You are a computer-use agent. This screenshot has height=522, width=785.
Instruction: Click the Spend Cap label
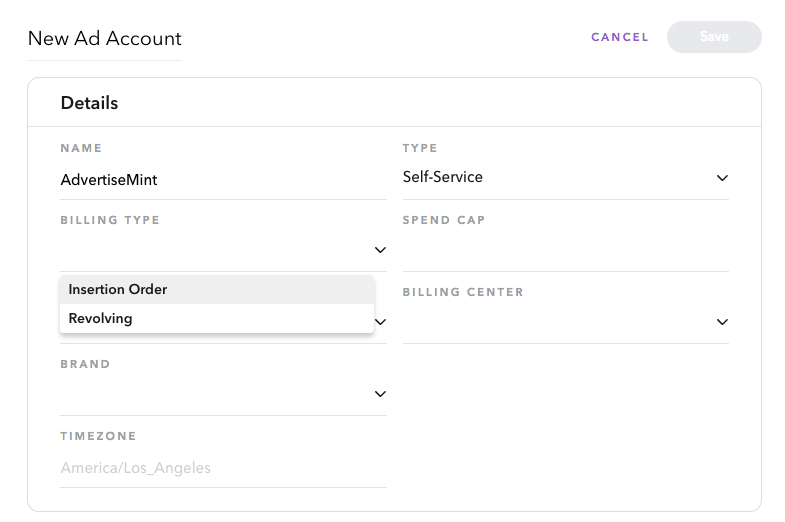coord(444,220)
